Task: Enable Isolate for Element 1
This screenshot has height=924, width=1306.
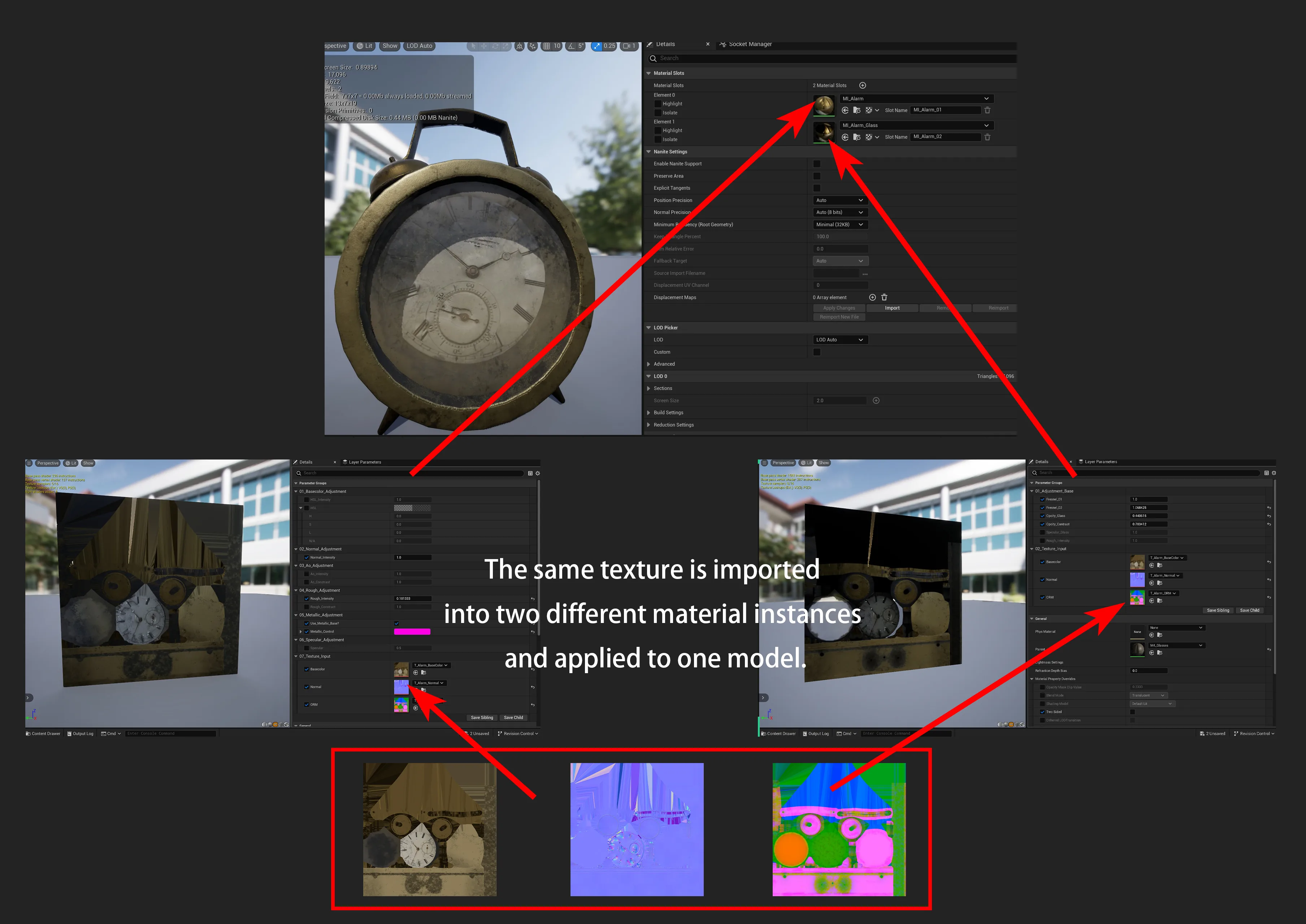Action: [658, 139]
